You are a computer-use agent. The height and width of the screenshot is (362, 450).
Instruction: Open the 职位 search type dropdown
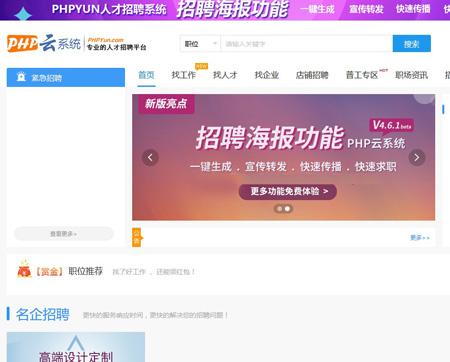point(201,44)
